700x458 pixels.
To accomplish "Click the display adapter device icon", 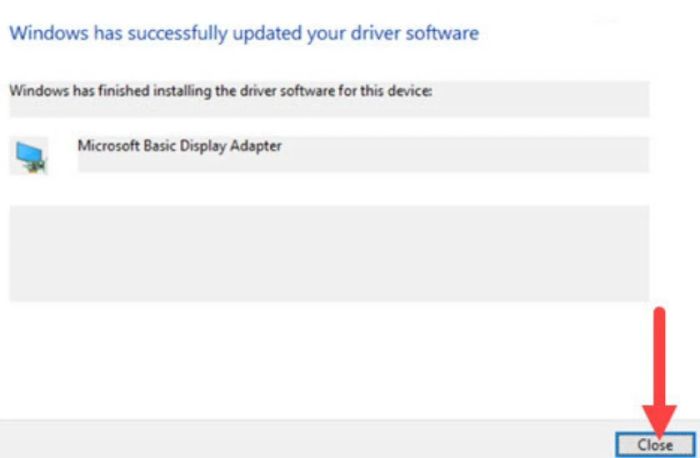I will point(30,156).
